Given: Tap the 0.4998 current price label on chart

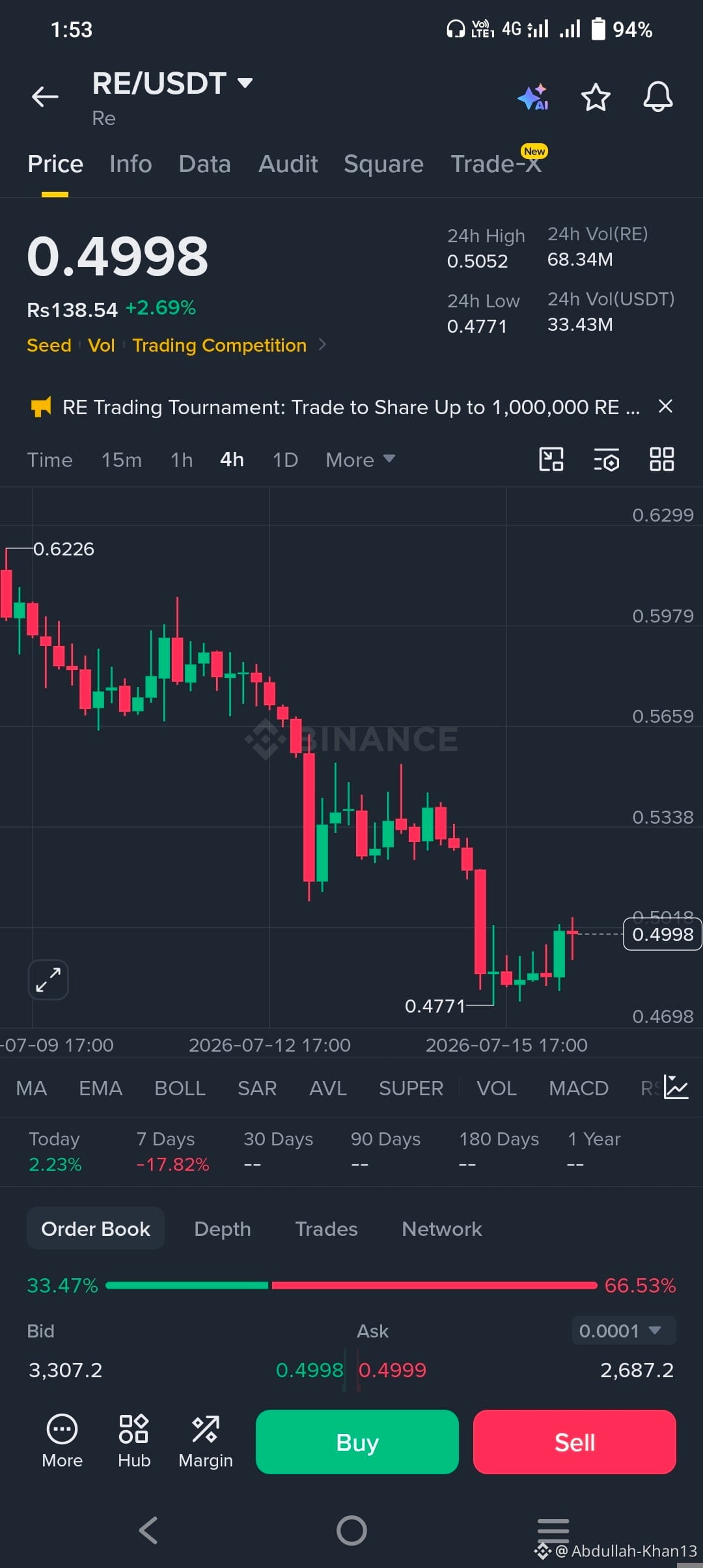Looking at the screenshot, I should click(663, 934).
